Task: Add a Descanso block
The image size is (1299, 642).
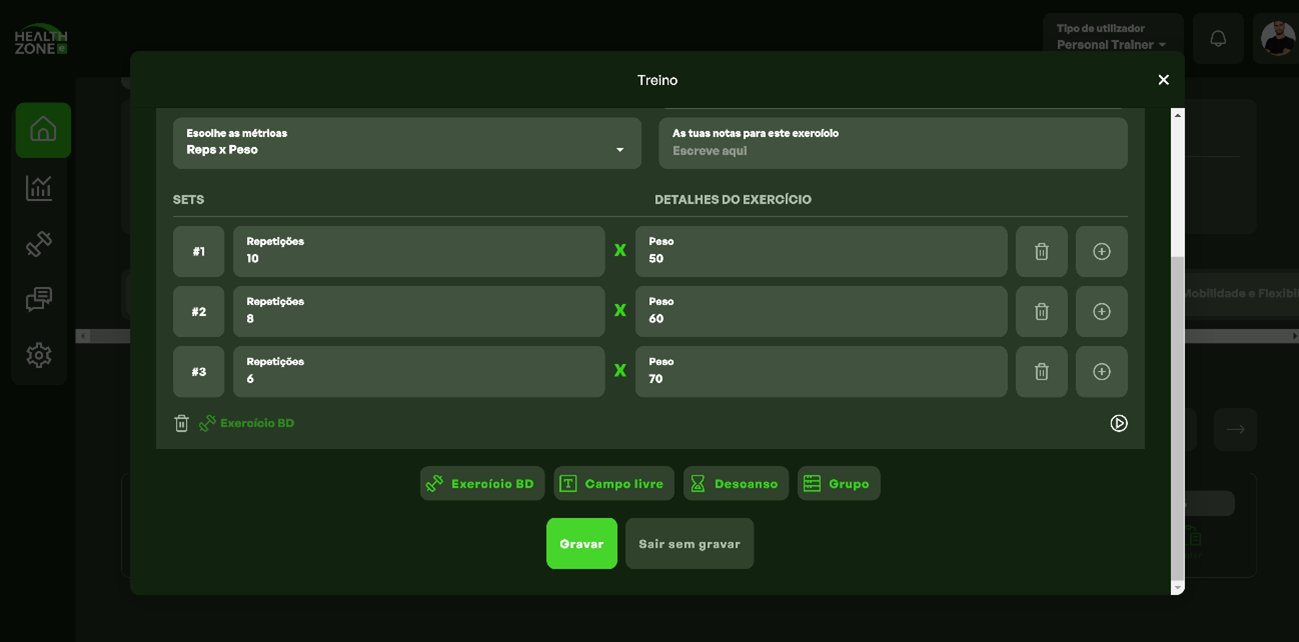Action: [x=736, y=484]
